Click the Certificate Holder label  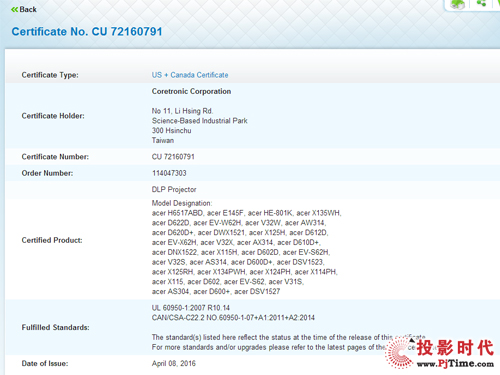53,116
